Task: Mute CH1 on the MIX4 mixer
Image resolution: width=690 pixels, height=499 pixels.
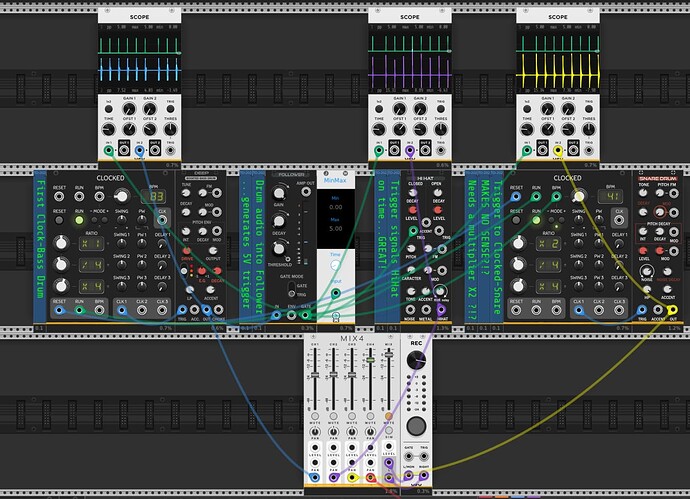Action: 315,416
